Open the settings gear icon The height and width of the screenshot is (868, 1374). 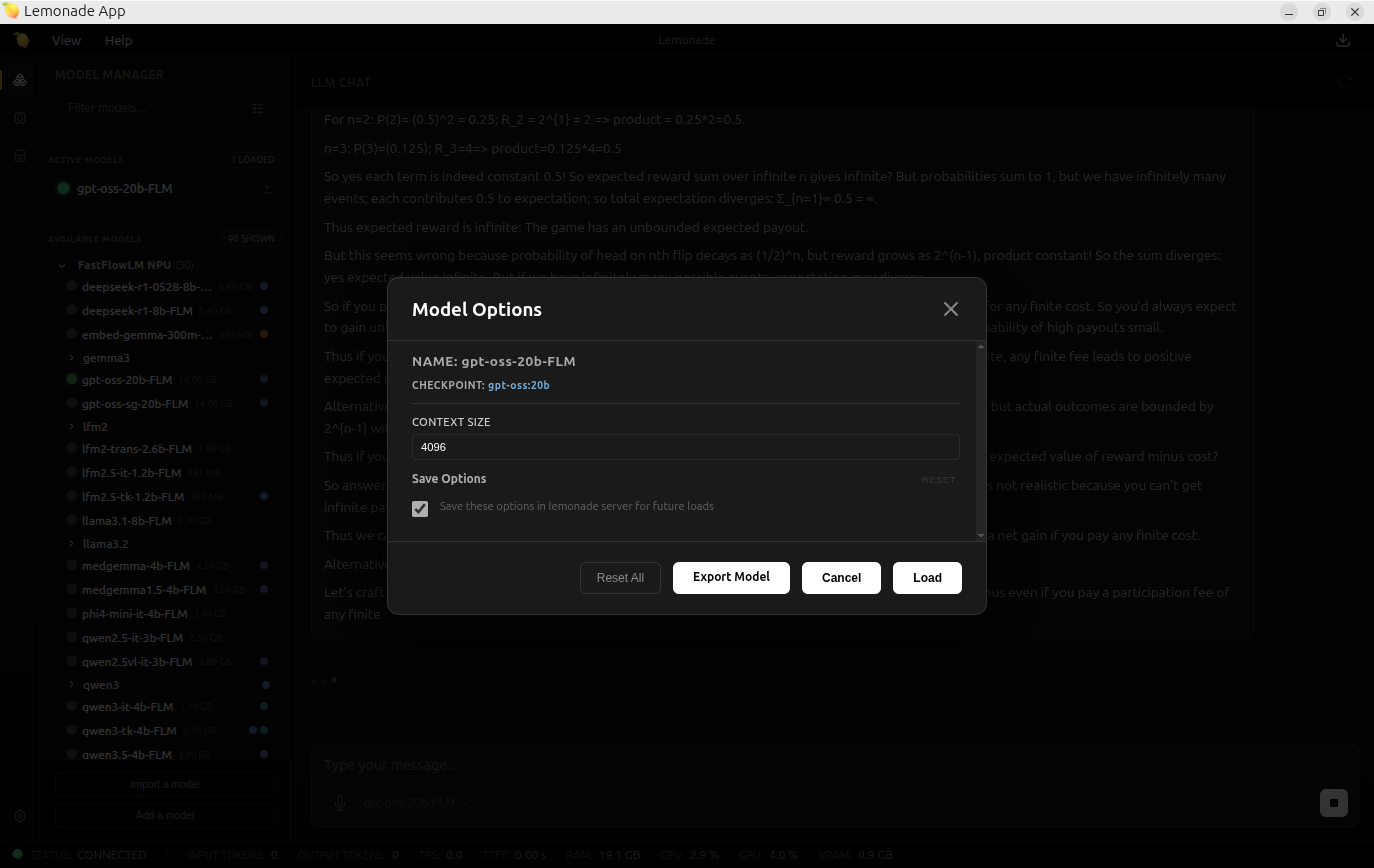[20, 816]
